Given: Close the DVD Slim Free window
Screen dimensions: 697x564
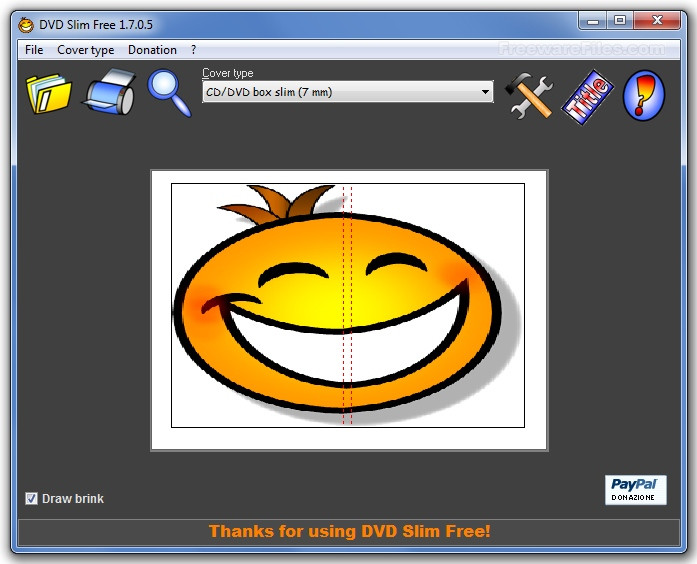Looking at the screenshot, I should [x=657, y=20].
